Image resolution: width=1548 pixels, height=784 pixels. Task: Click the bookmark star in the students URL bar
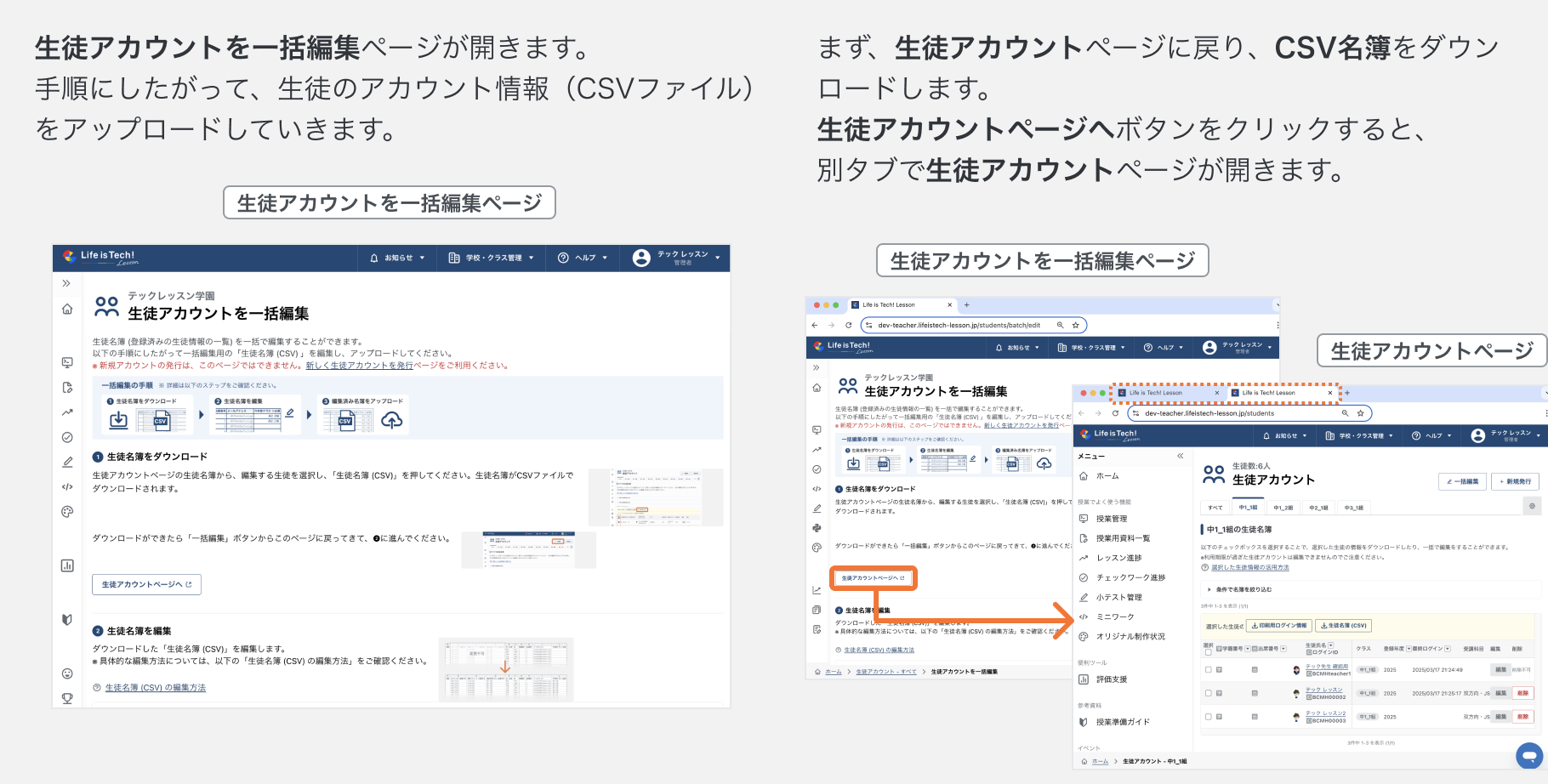coord(1361,413)
